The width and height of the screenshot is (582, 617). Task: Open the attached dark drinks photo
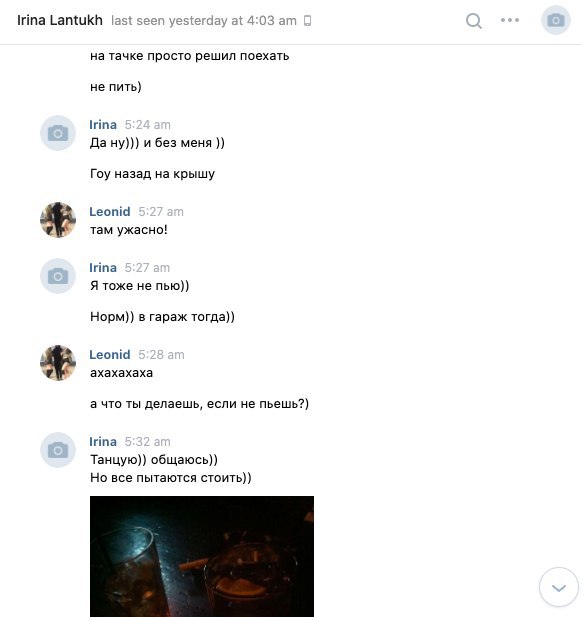click(202, 556)
